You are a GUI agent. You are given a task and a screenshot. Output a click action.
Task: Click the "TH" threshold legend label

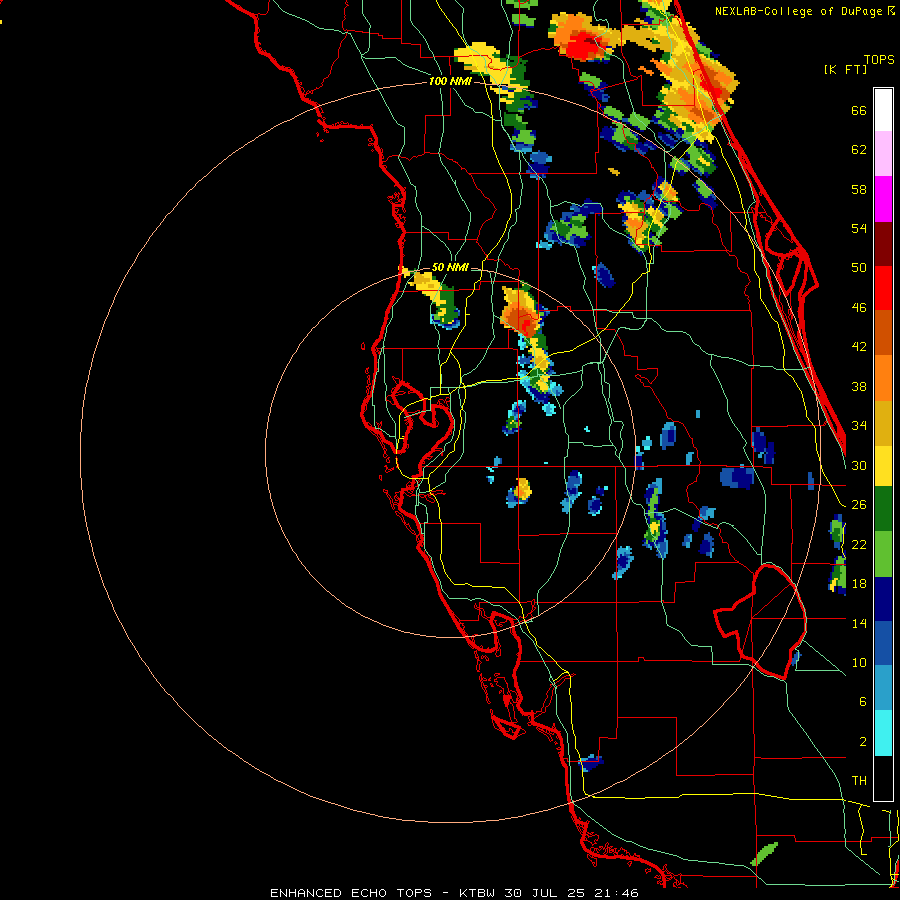(859, 781)
